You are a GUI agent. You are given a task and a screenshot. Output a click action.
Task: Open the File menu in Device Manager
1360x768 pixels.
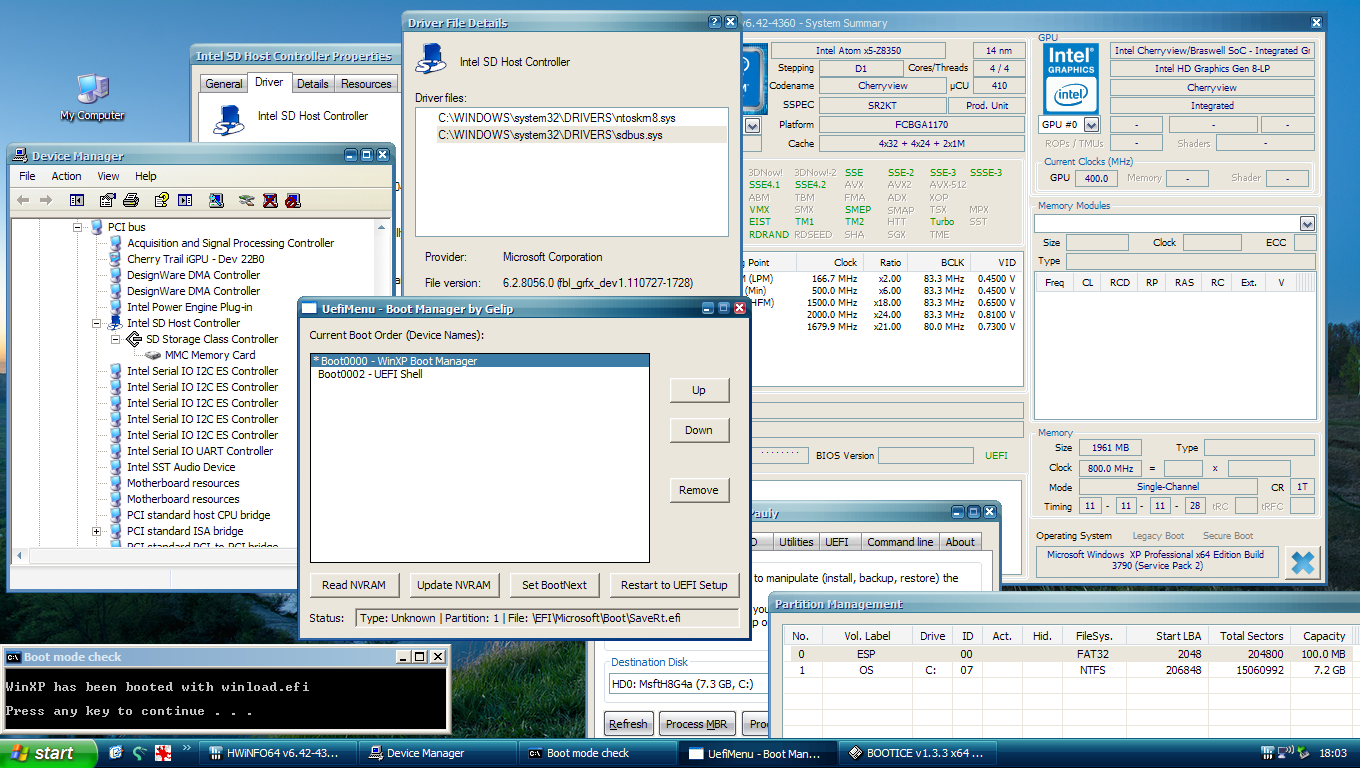tap(28, 176)
